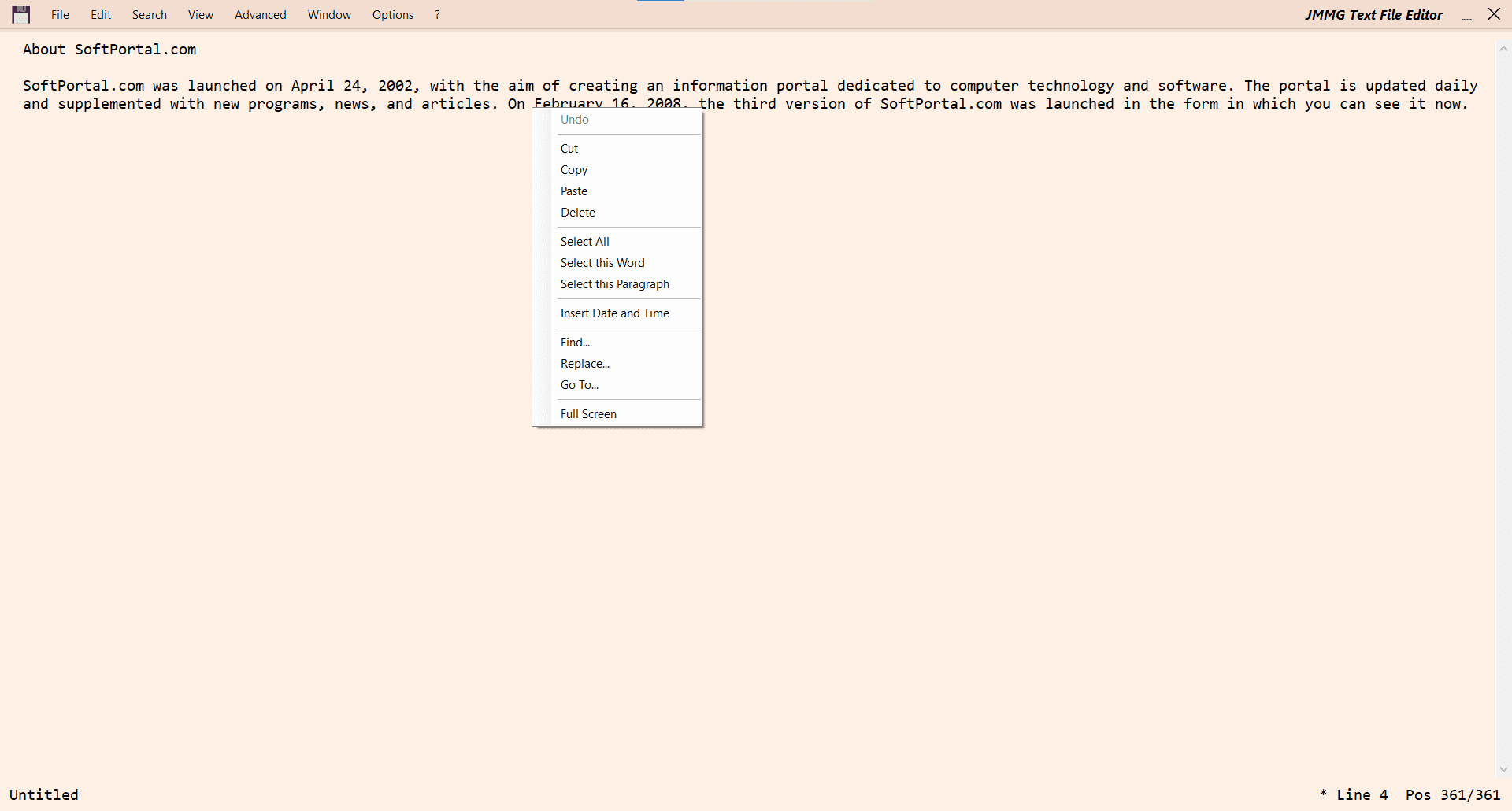Open the View menu
Viewport: 1512px width, 811px height.
click(x=201, y=15)
